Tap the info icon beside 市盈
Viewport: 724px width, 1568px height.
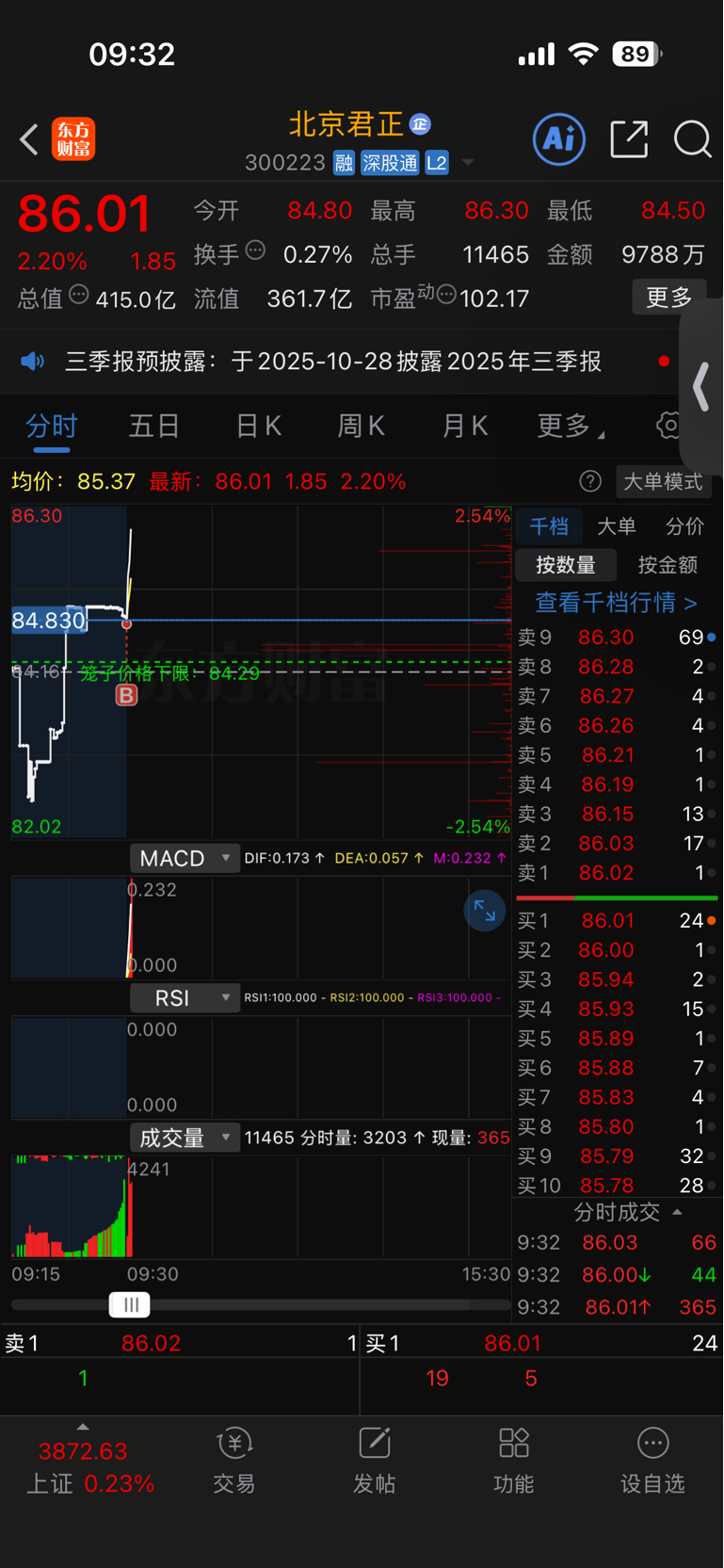[446, 295]
